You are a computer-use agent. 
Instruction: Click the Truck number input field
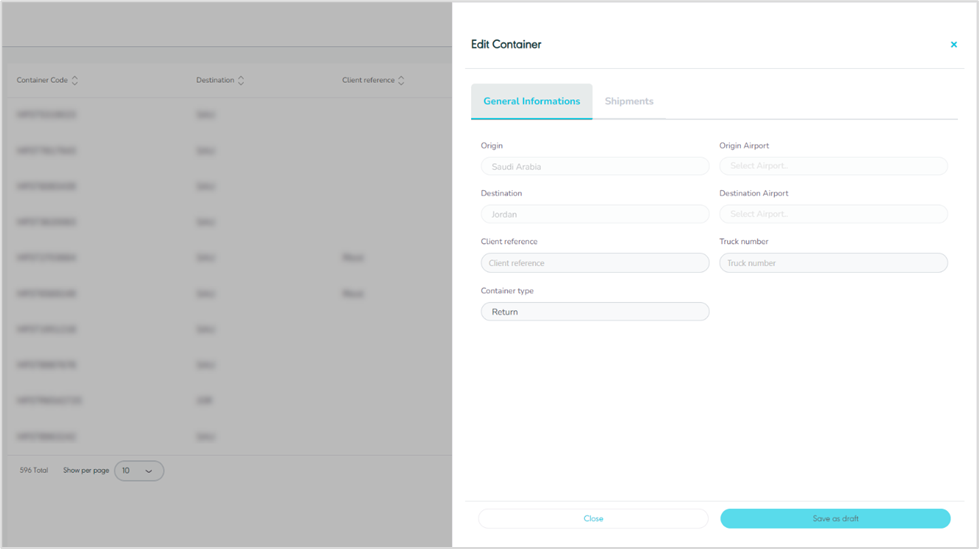click(x=832, y=263)
